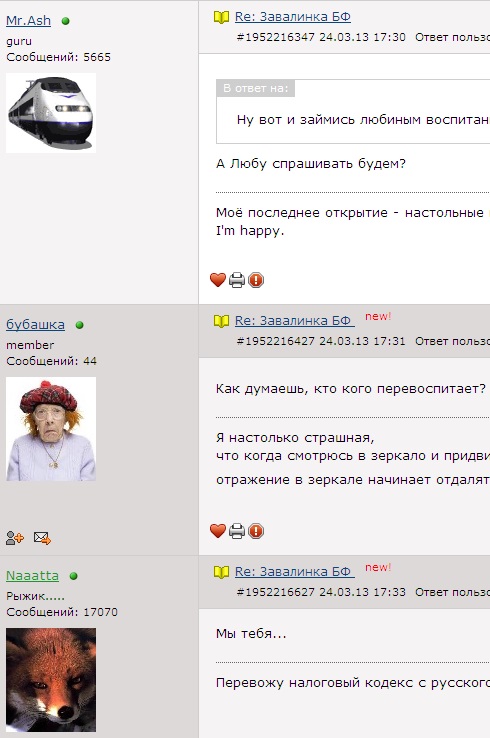Open 'Re: Завалинка БФ' title at 17:33
The width and height of the screenshot is (490, 738).
click(295, 572)
